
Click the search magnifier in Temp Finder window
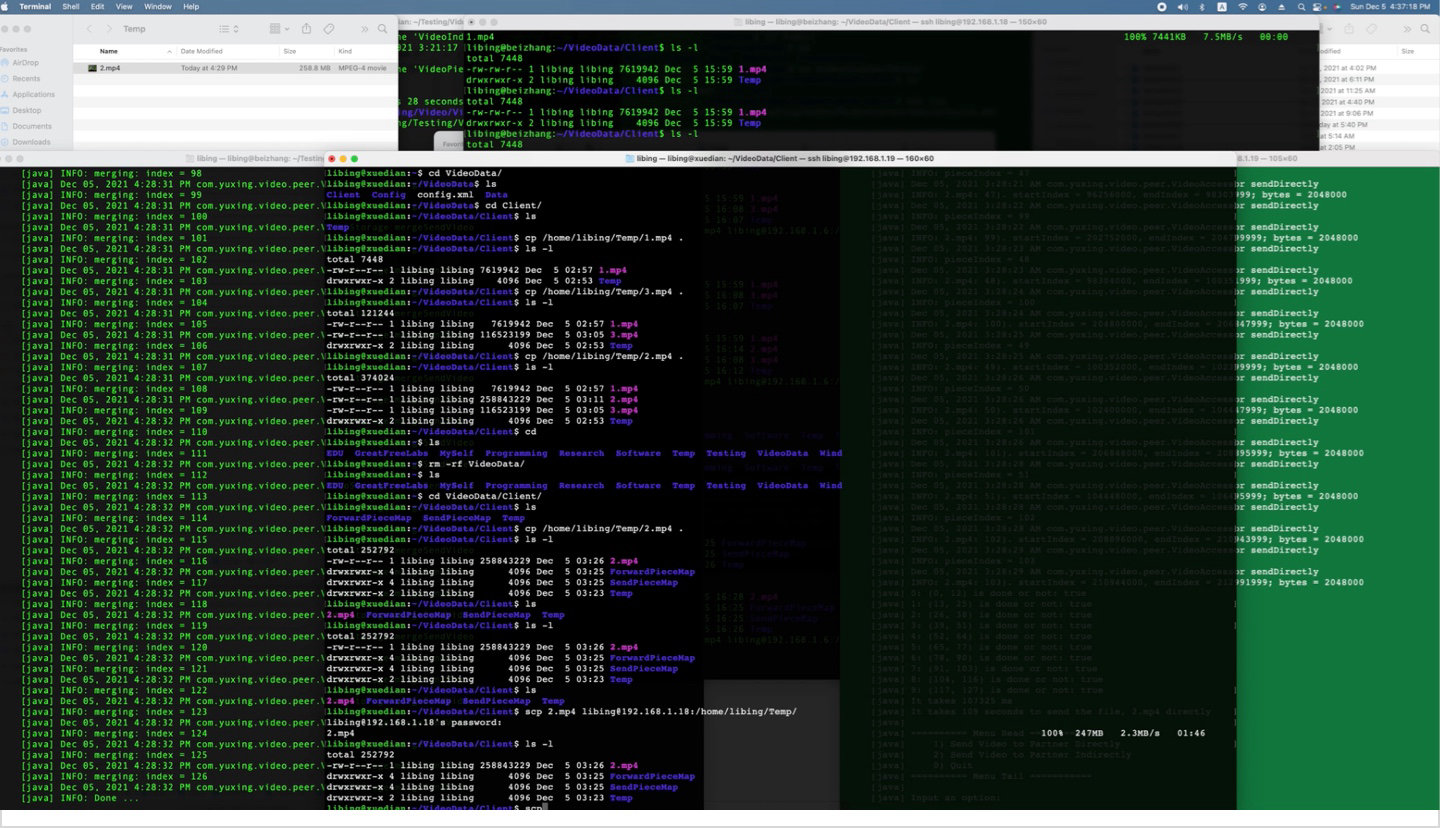point(384,29)
